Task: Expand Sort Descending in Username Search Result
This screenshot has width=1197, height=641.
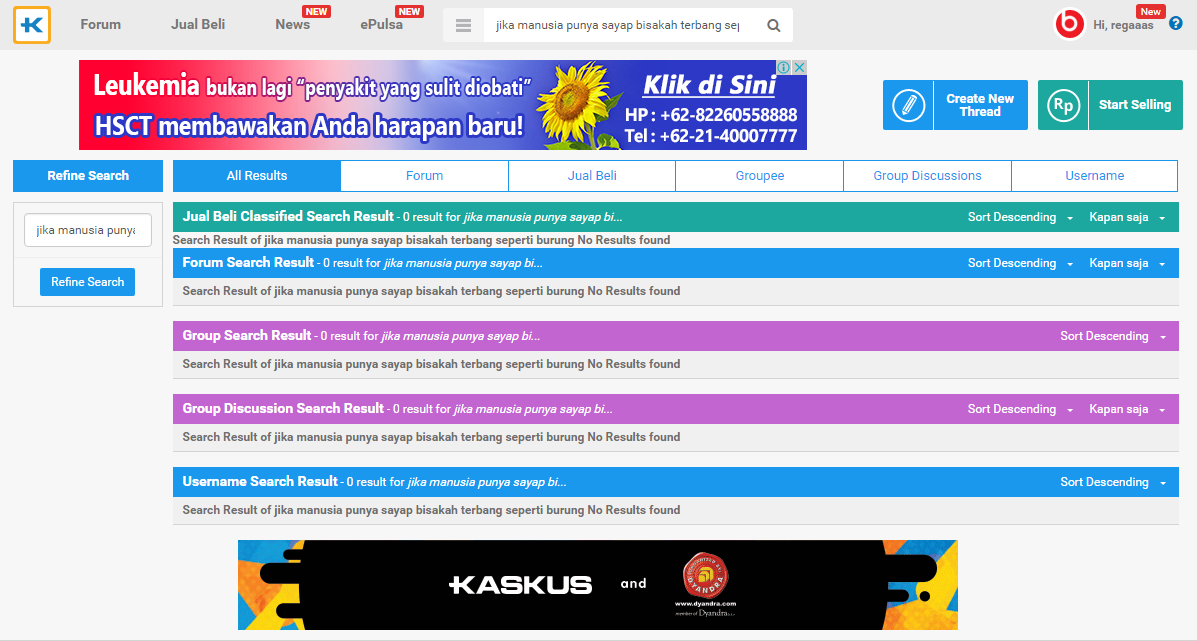Action: pyautogui.click(x=1112, y=482)
